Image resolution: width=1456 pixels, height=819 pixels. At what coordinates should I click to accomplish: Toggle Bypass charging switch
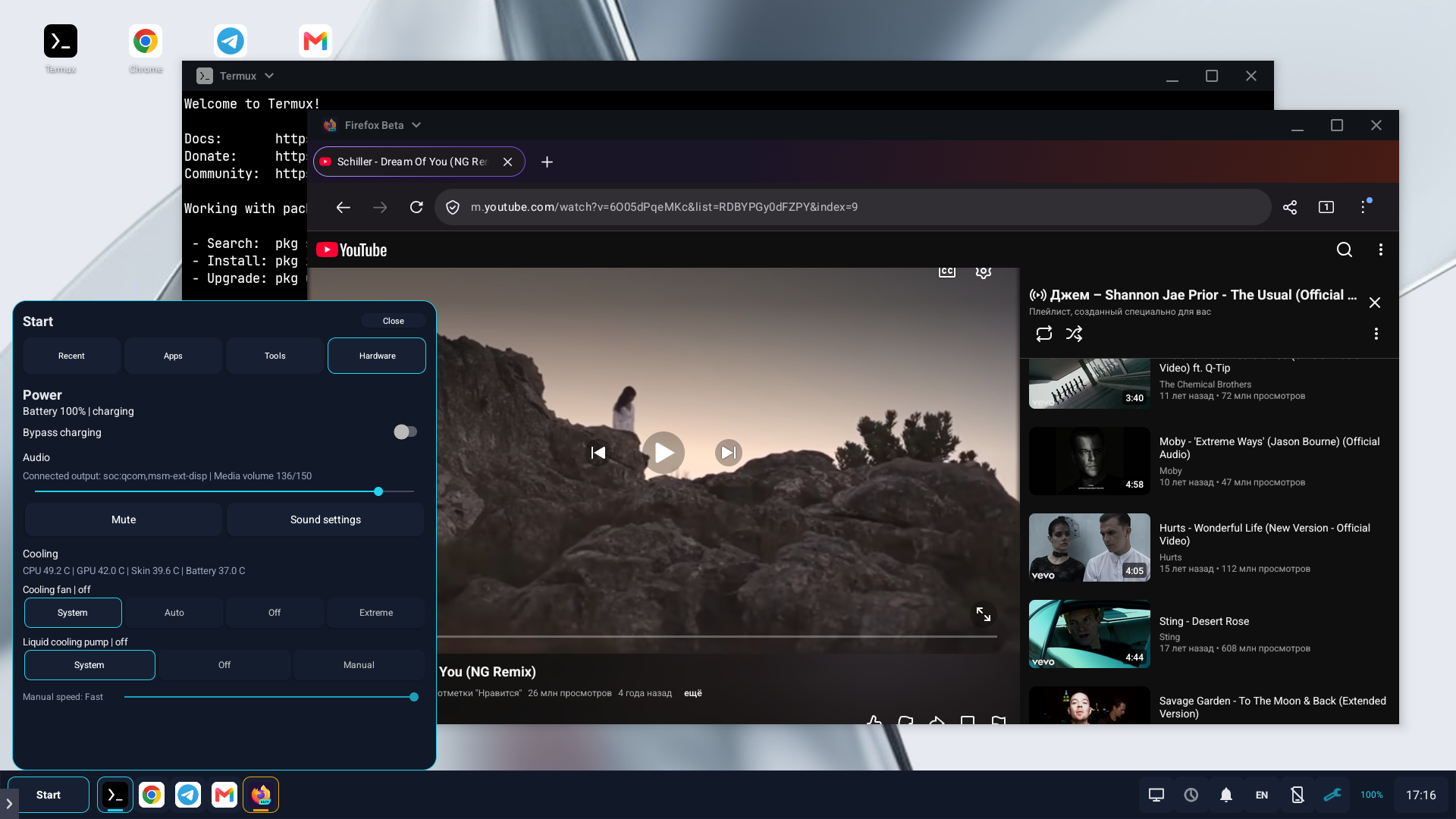[405, 431]
